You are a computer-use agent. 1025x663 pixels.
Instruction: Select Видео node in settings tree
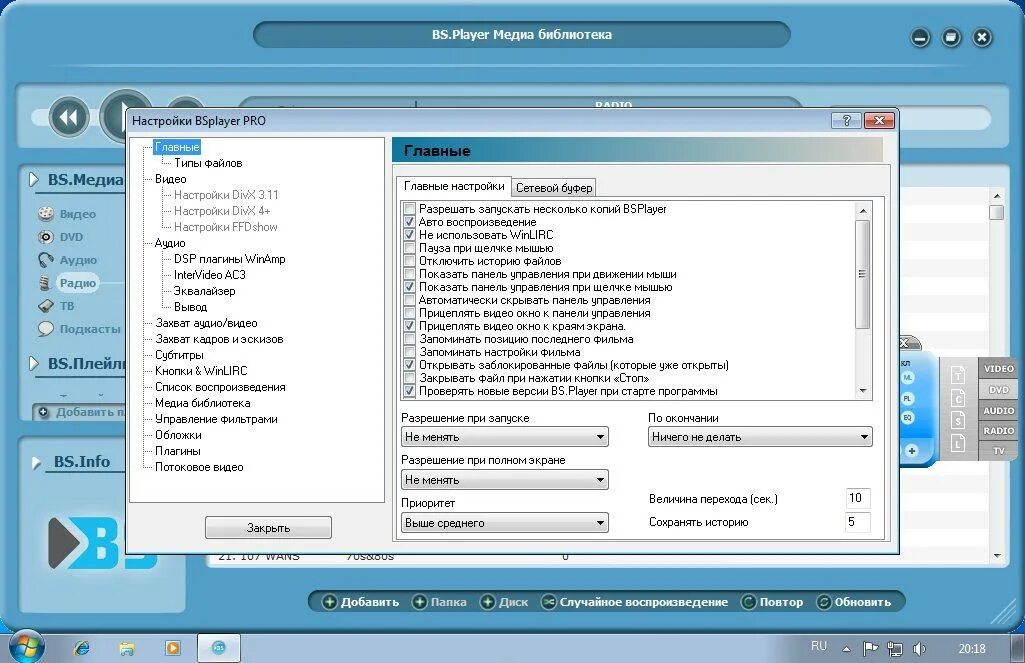click(171, 179)
